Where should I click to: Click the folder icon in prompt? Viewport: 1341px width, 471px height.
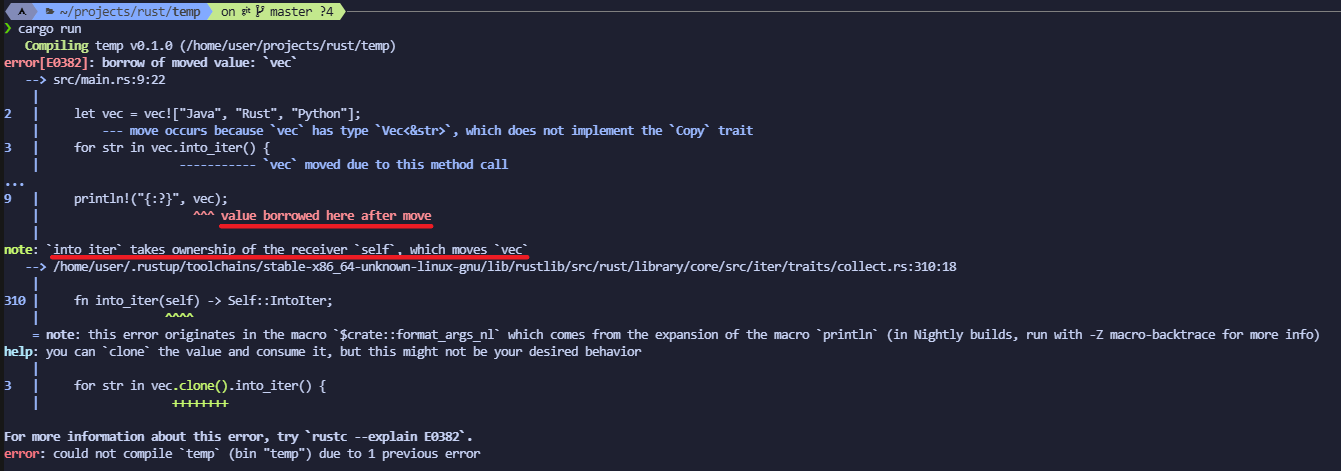tap(49, 11)
